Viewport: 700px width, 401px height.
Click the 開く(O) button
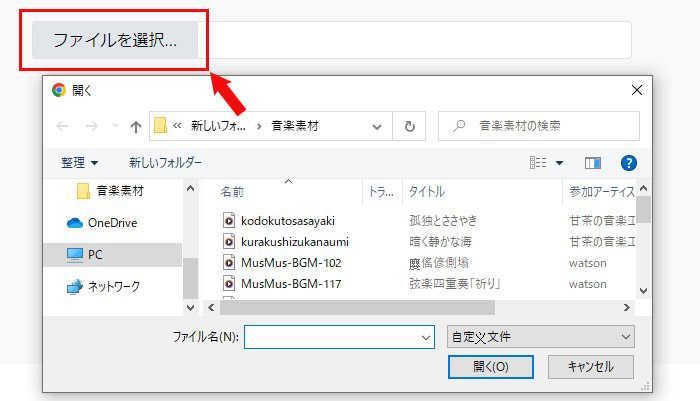point(491,367)
